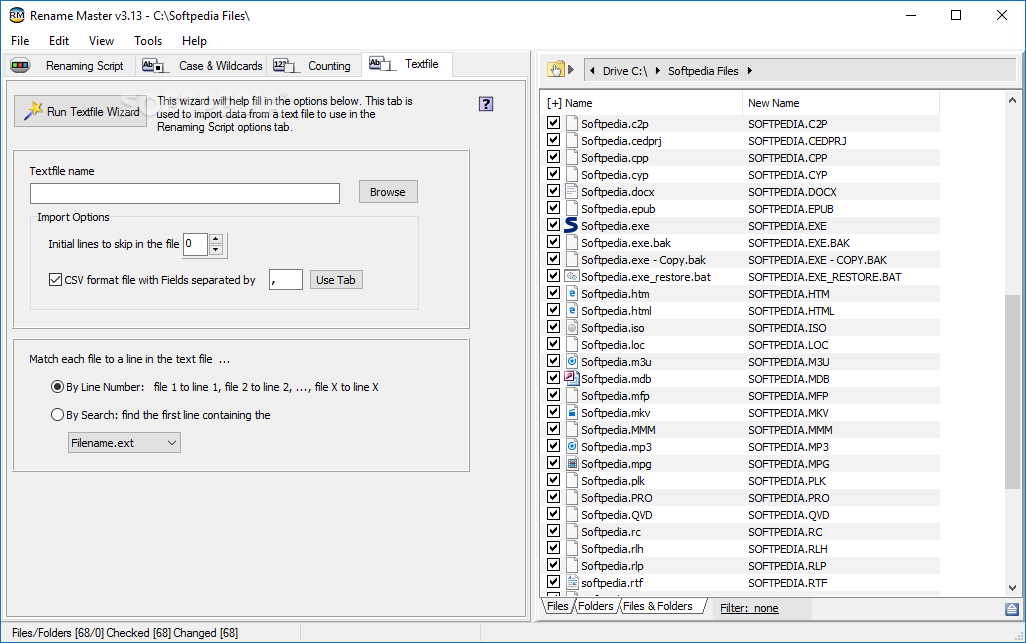Uncheck the Softpedia.exe.bak file checkbox

pyautogui.click(x=554, y=241)
